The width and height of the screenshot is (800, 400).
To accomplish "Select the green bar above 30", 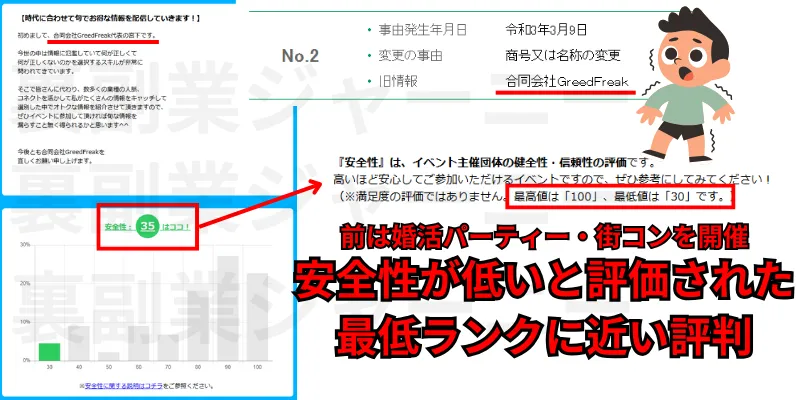I will (49, 352).
